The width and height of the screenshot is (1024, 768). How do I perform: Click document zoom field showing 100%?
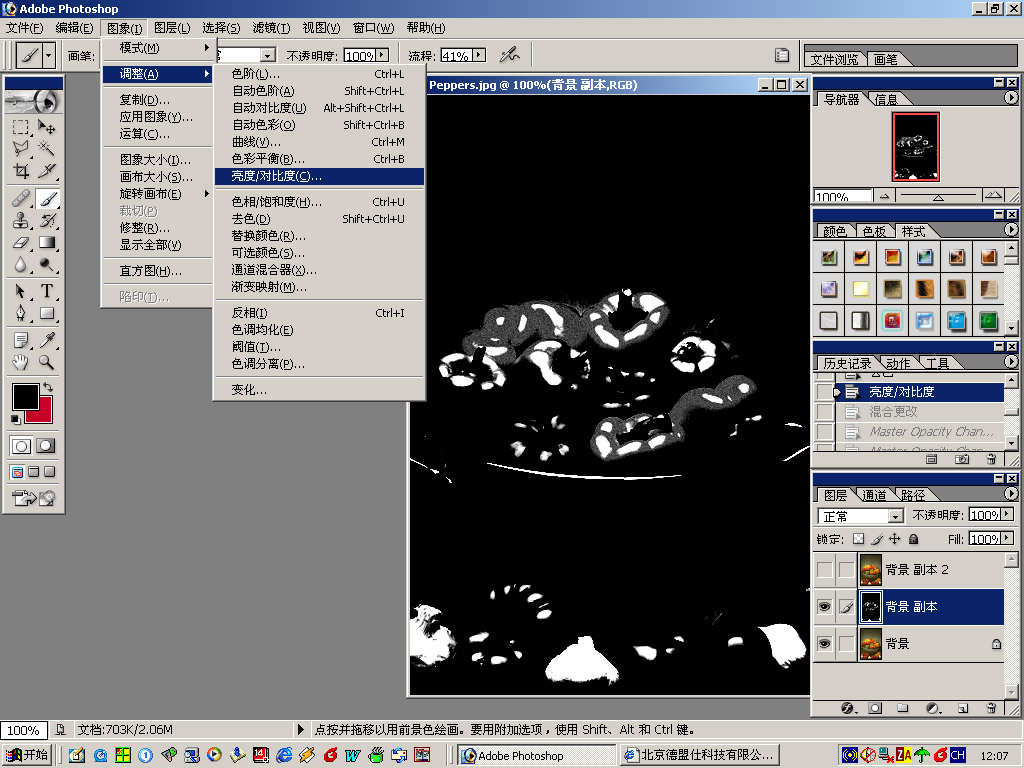click(24, 730)
